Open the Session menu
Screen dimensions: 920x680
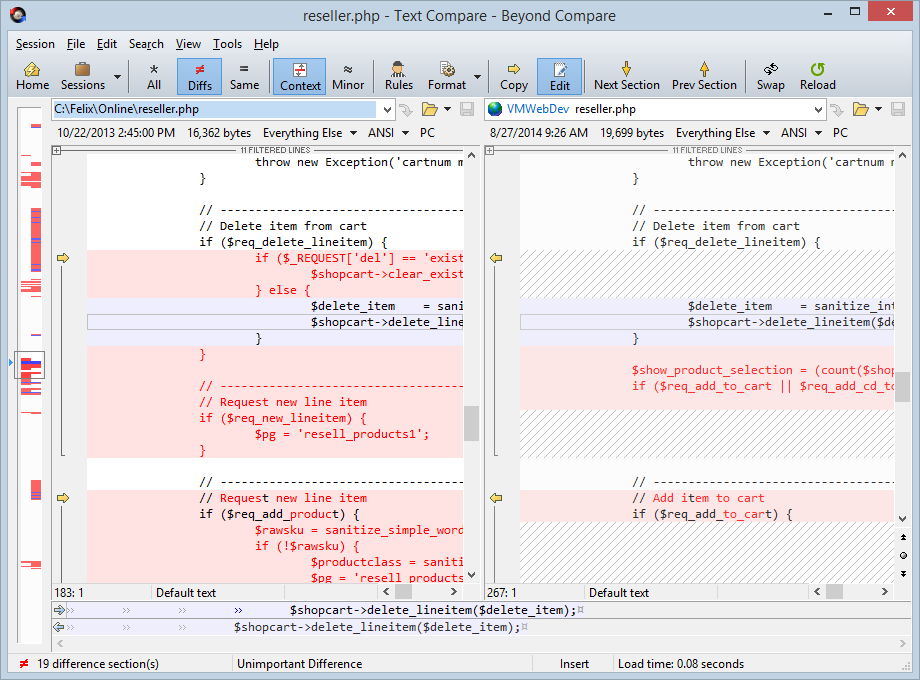[x=35, y=44]
